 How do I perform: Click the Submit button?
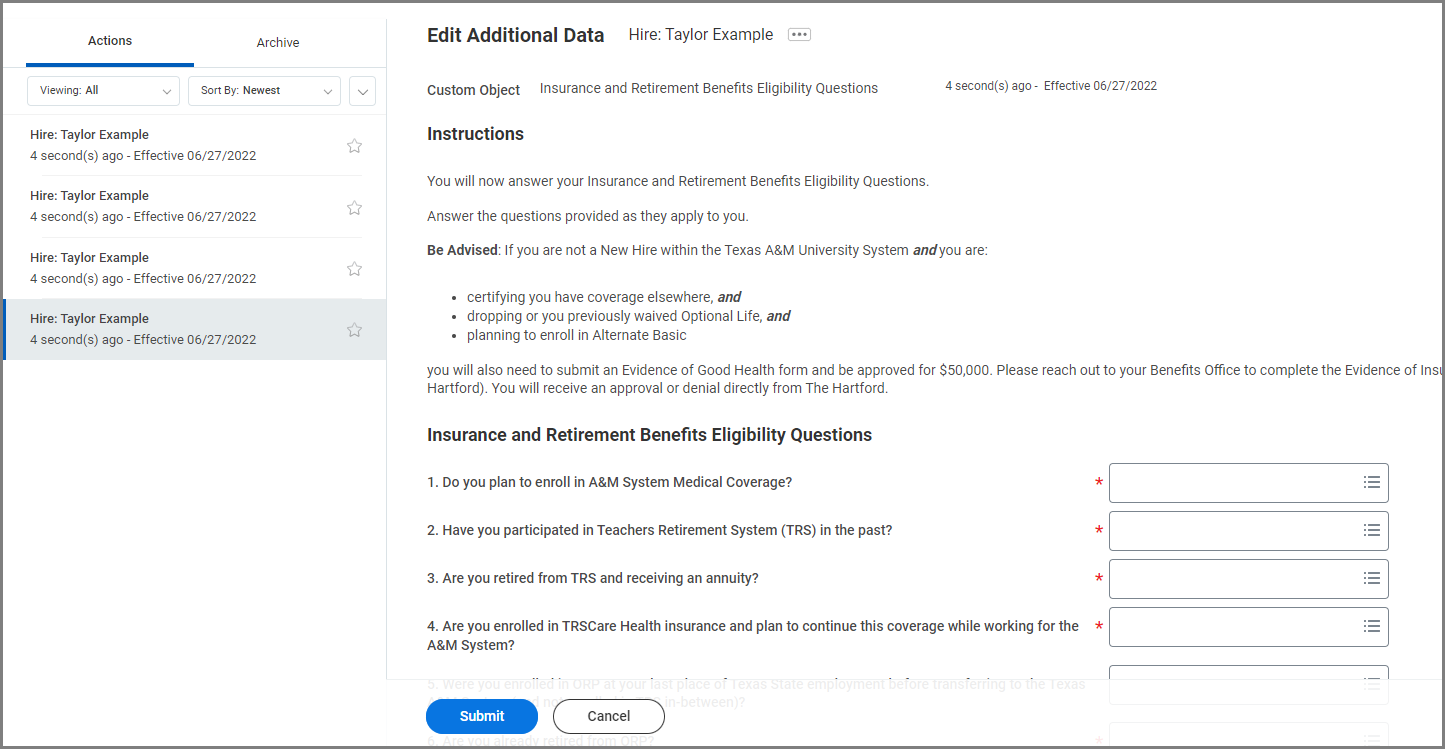pos(482,716)
